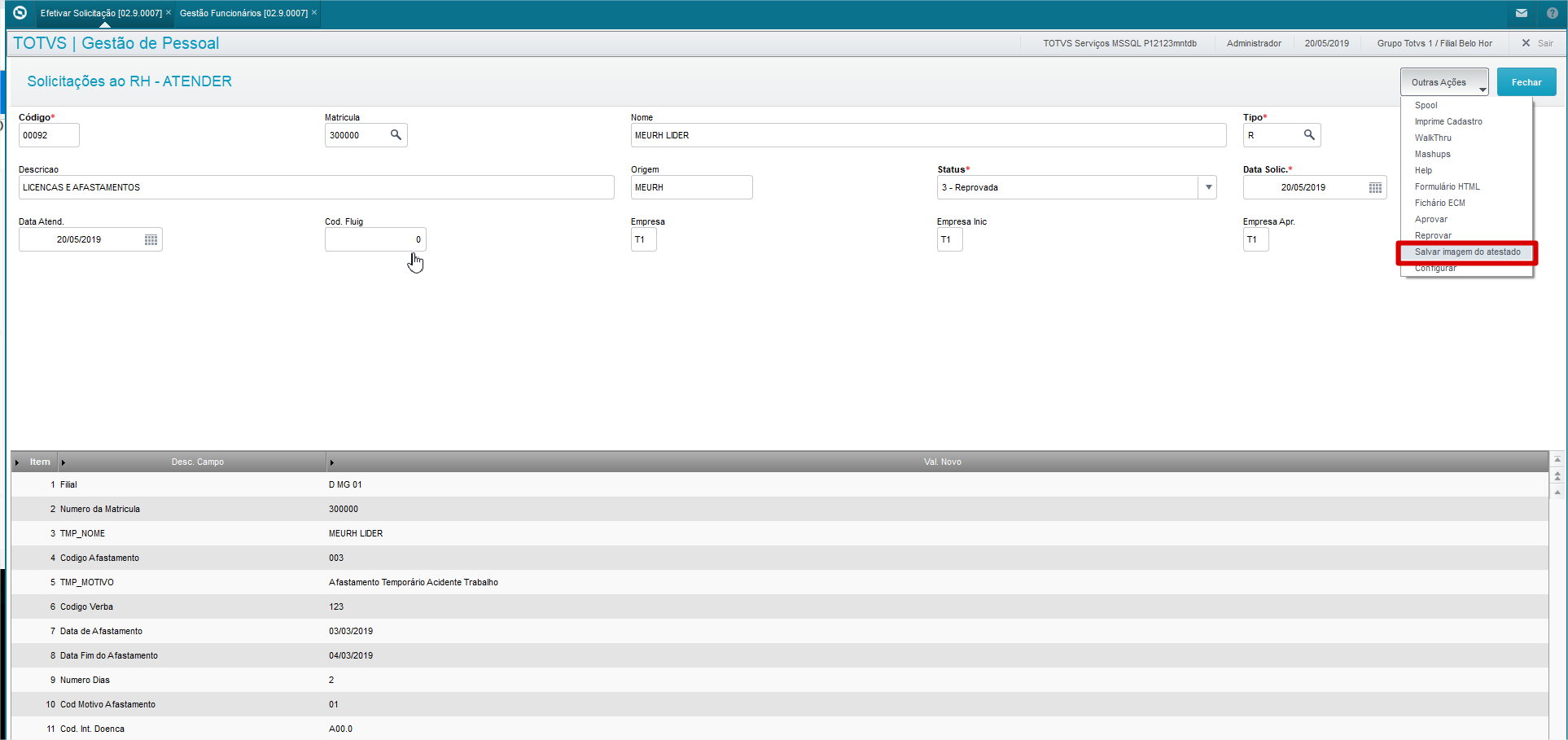
Task: Click the TOTVS logo icon in top-left corner
Action: point(20,13)
